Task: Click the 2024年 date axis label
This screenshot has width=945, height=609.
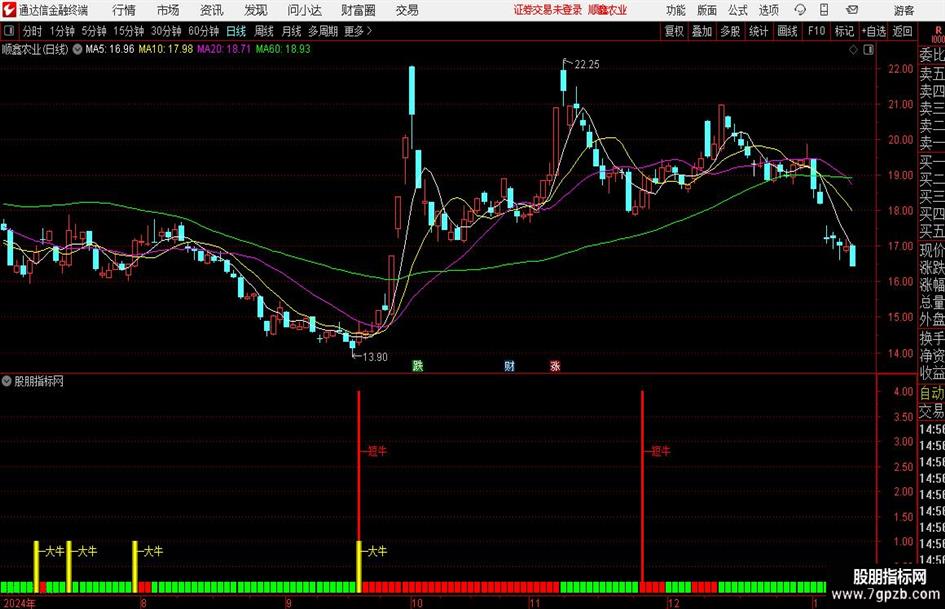Action: [19, 603]
